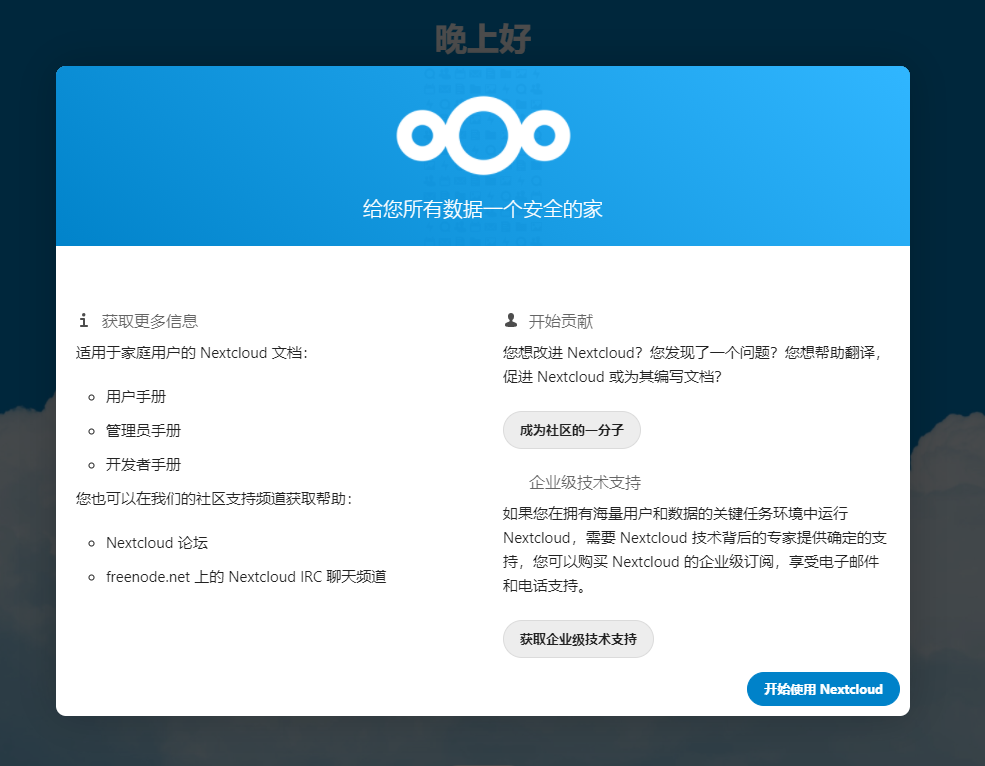The width and height of the screenshot is (985, 766).
Task: Open the 管理员手册 link
Action: [x=143, y=430]
